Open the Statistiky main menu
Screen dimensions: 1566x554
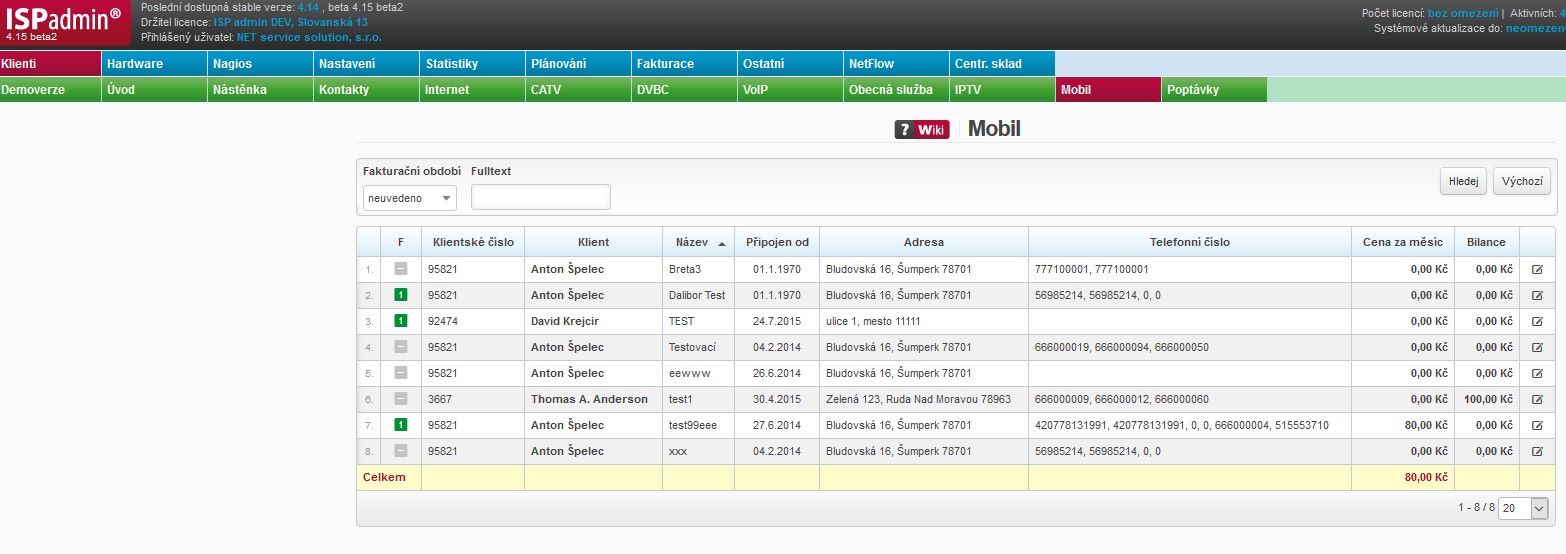[x=473, y=63]
